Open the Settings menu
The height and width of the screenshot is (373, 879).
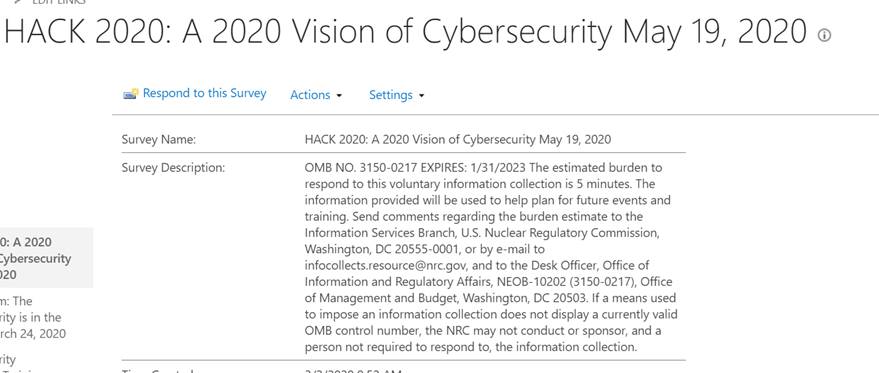391,95
